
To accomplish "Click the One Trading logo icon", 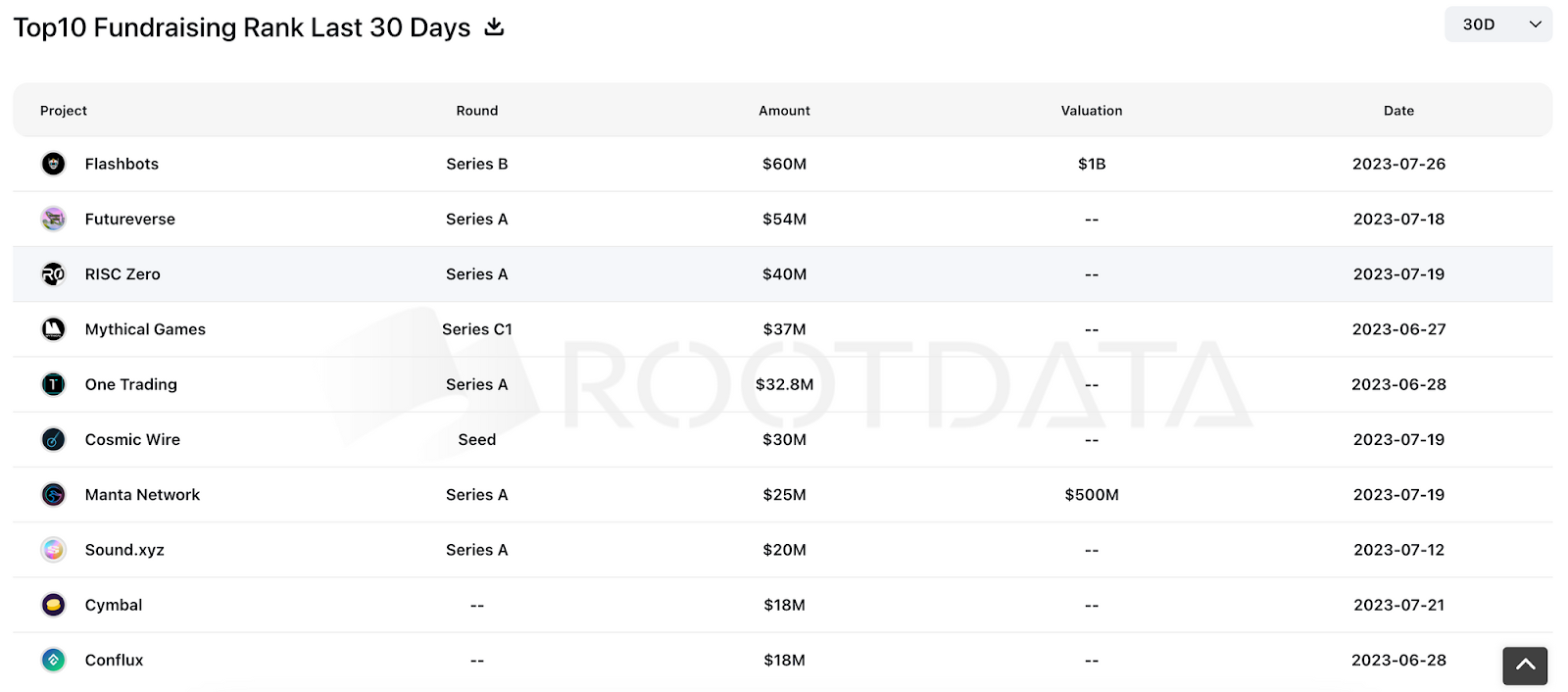I will pyautogui.click(x=54, y=384).
